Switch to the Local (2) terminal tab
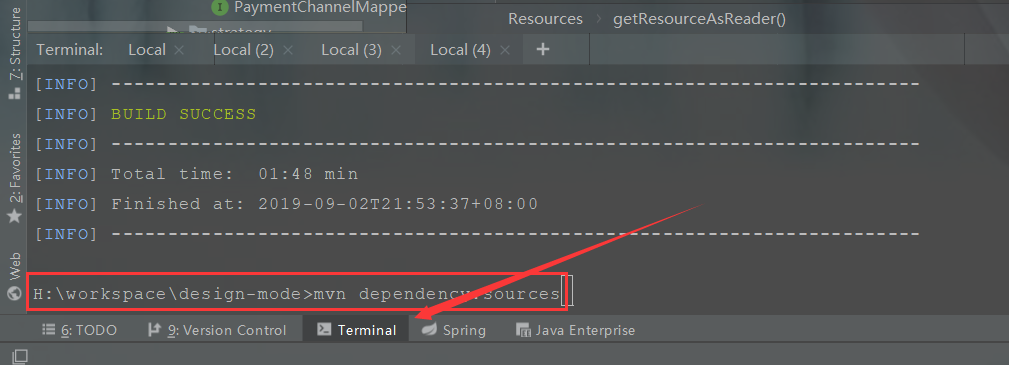Viewport: 1009px width, 365px height. [243, 50]
